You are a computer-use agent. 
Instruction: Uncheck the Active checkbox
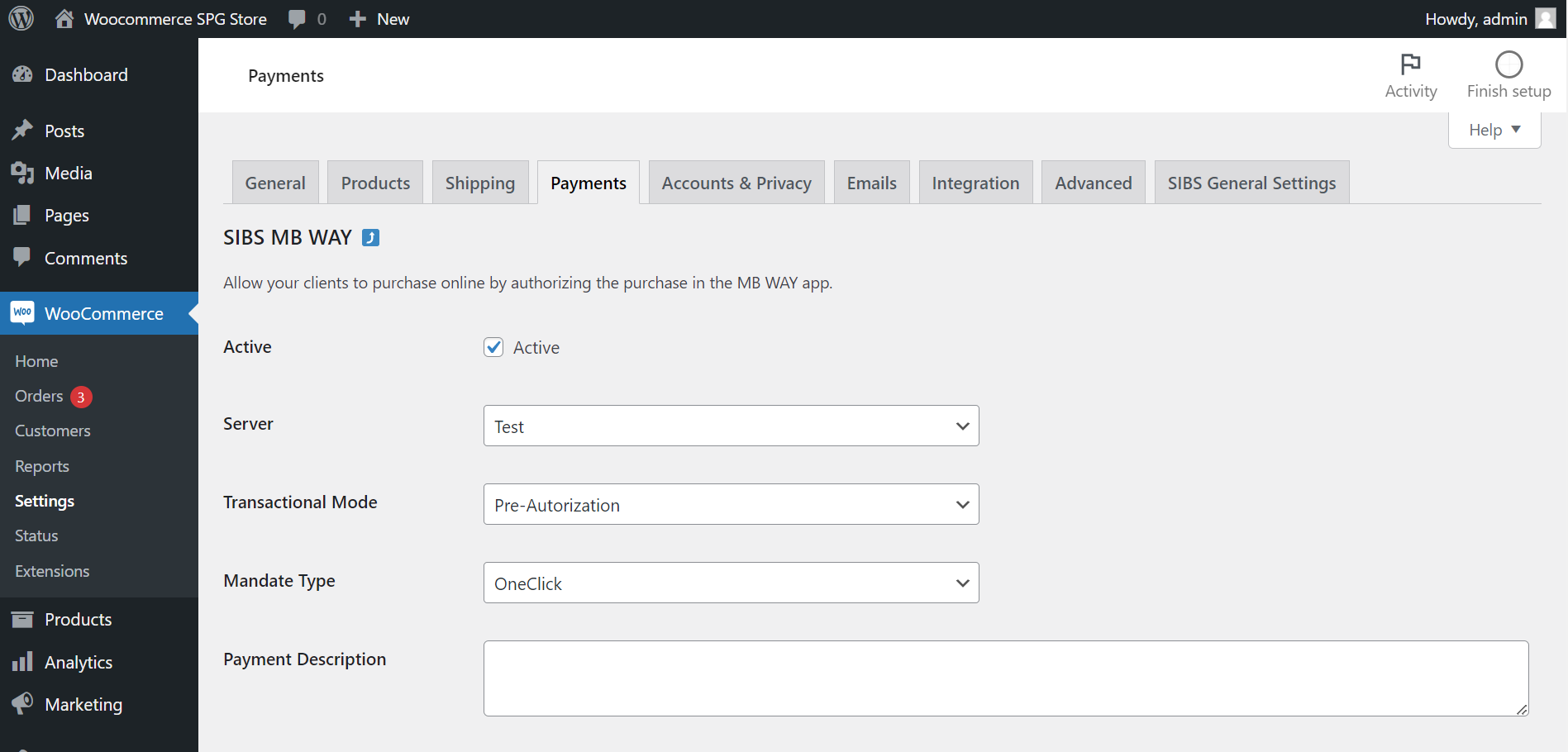[x=493, y=347]
